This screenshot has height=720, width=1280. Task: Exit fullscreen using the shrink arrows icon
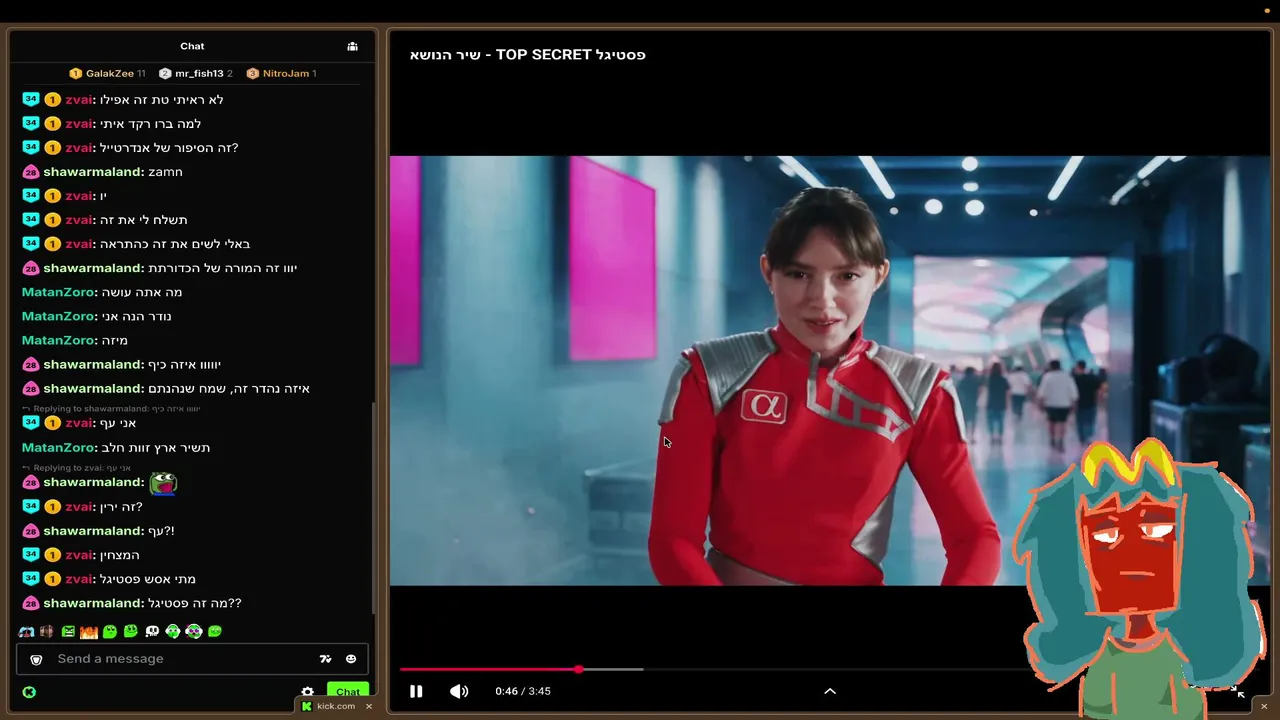(x=1238, y=691)
